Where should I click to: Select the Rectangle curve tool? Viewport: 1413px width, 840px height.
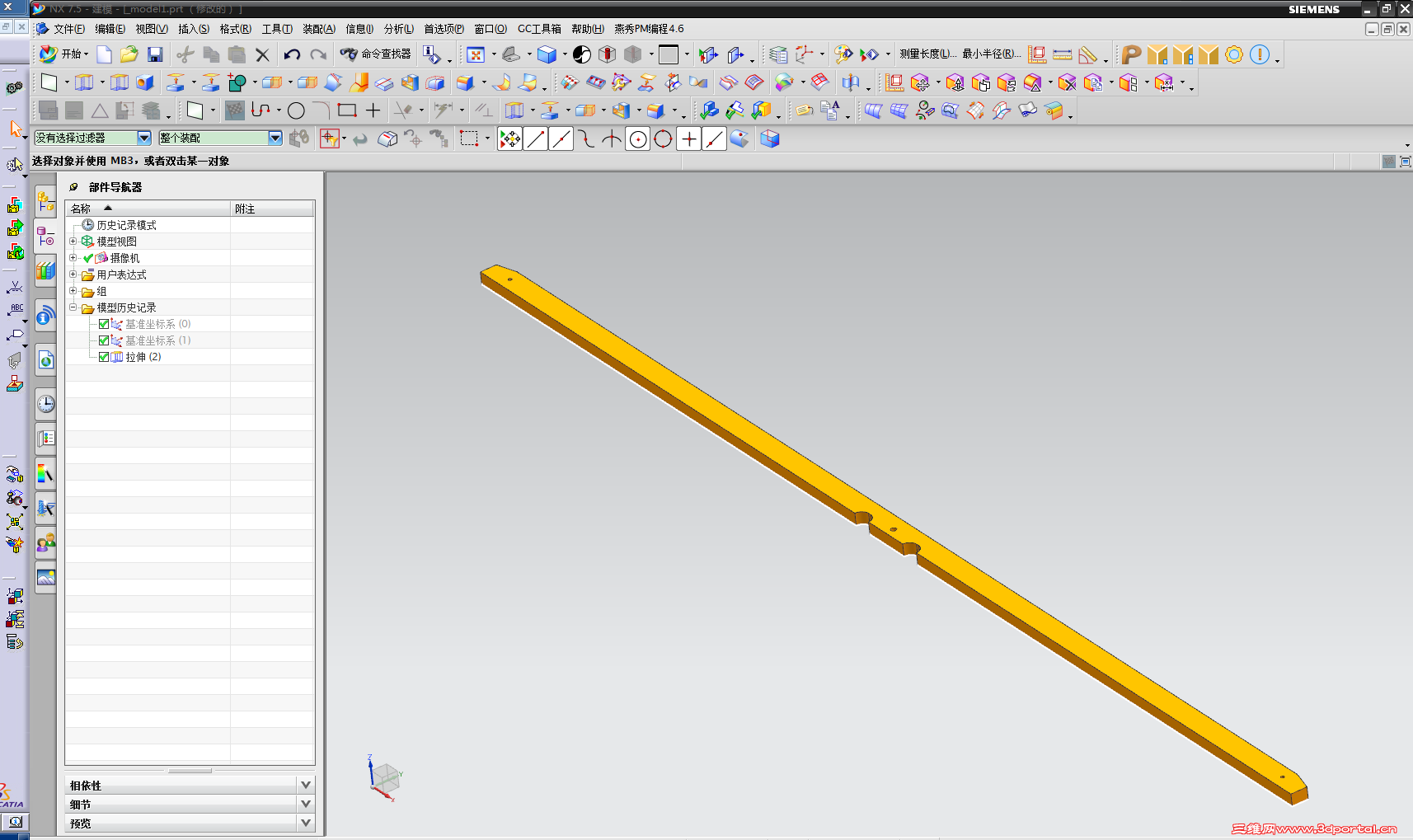[347, 110]
